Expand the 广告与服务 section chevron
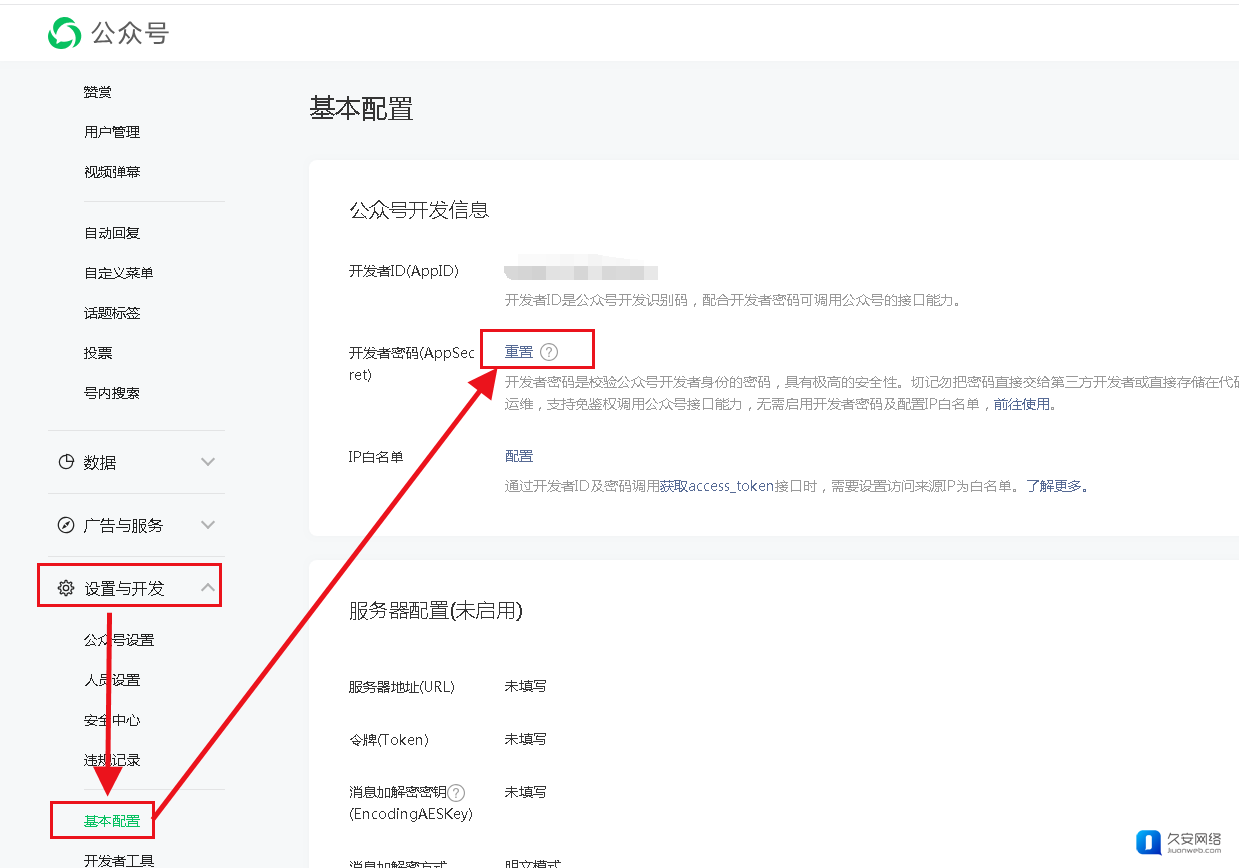This screenshot has width=1239, height=868. pyautogui.click(x=208, y=525)
